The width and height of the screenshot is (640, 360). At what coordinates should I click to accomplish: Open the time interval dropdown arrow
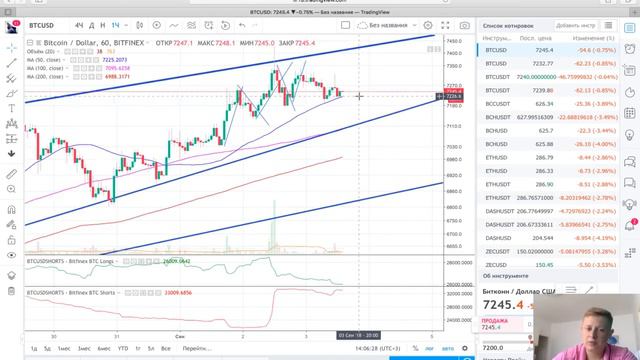(126, 25)
